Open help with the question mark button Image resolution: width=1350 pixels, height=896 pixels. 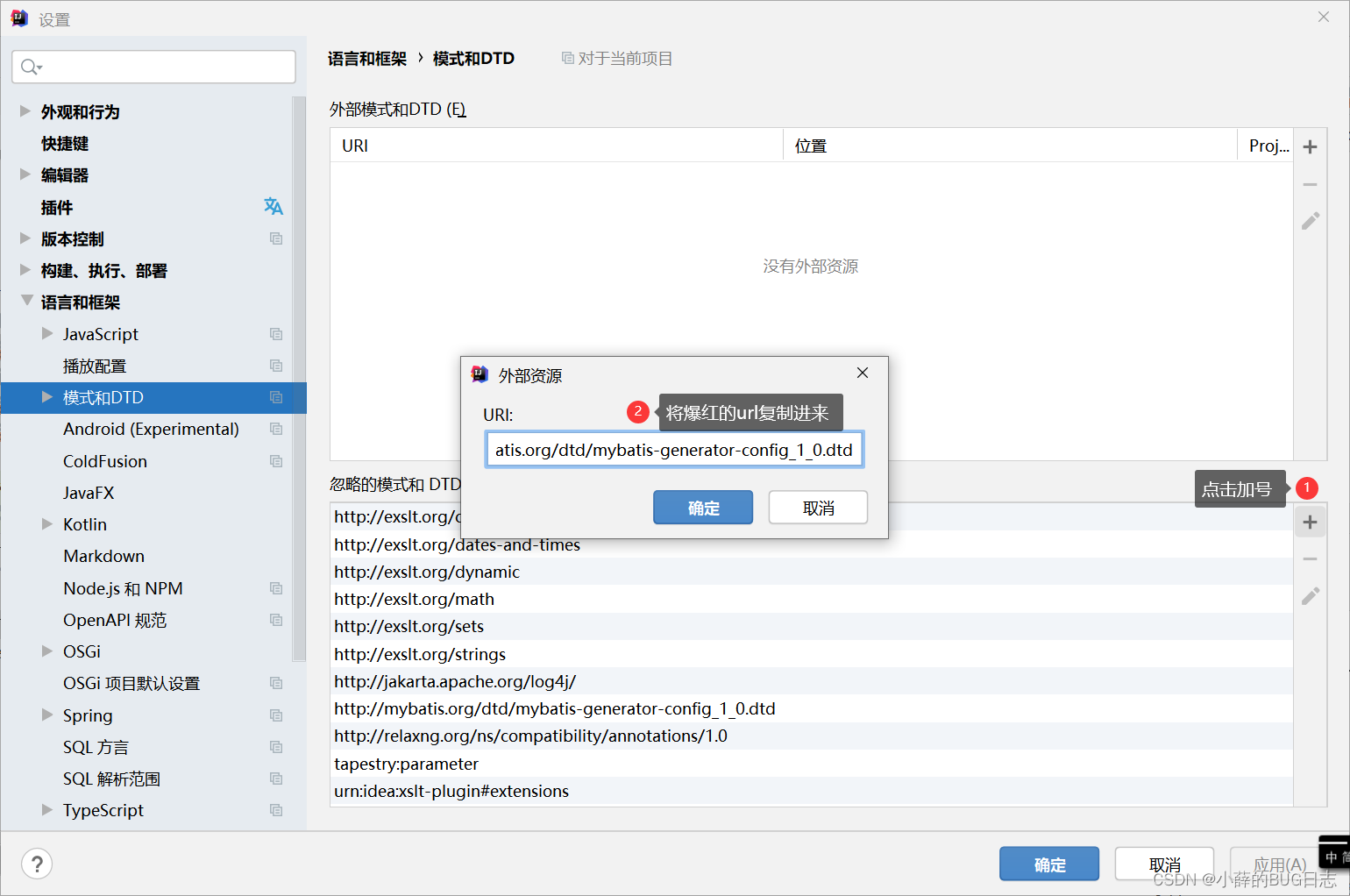click(x=37, y=864)
